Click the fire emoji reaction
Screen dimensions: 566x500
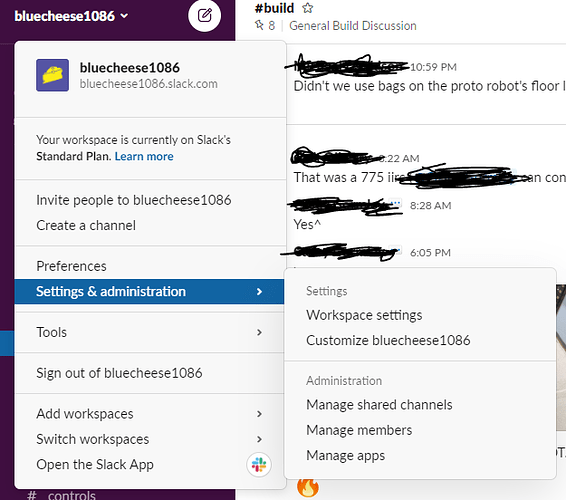coord(308,487)
